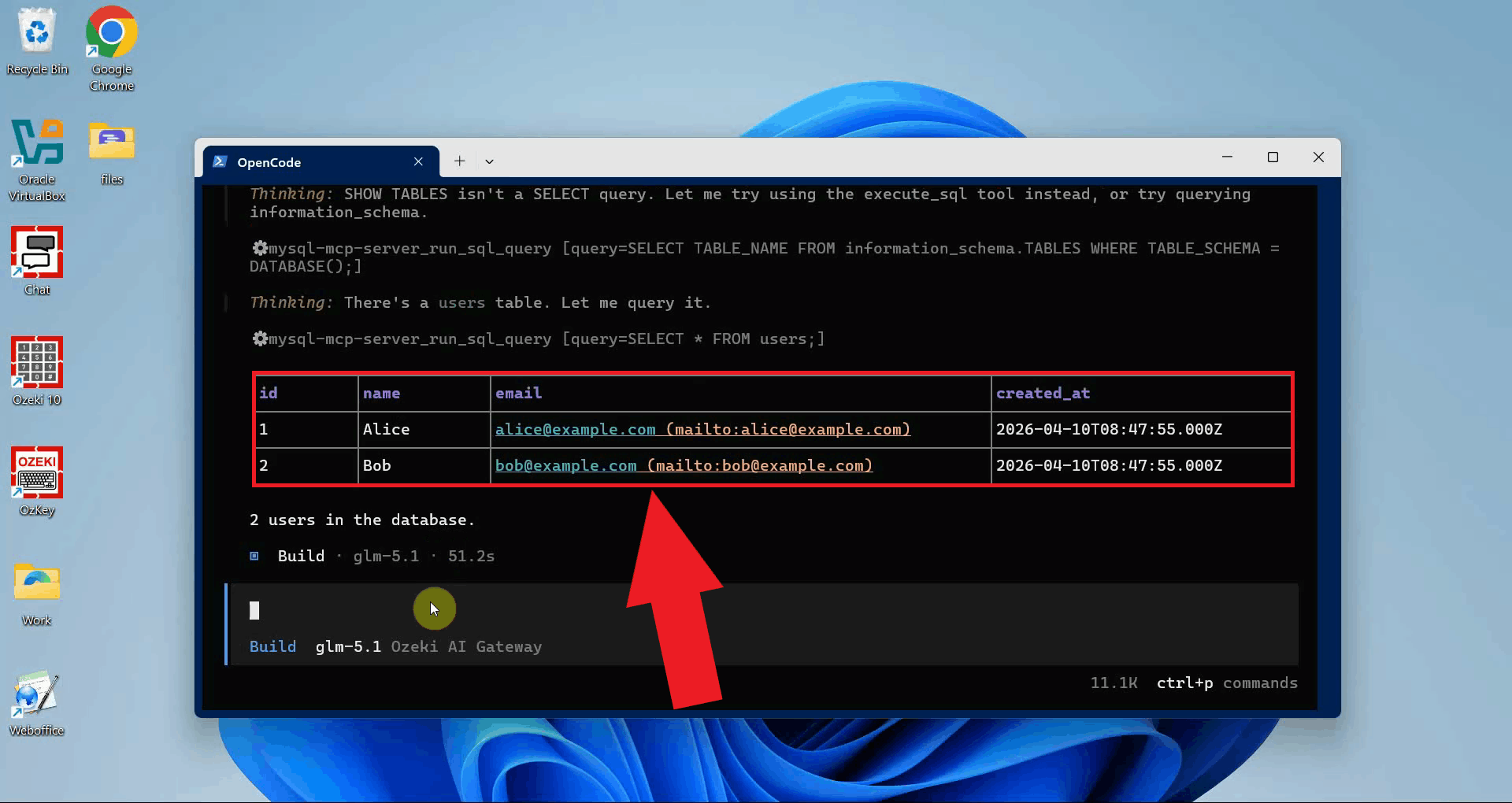Screen dimensions: 1512x803
Task: Minimize the OpenCode terminal window
Action: pyautogui.click(x=1227, y=157)
